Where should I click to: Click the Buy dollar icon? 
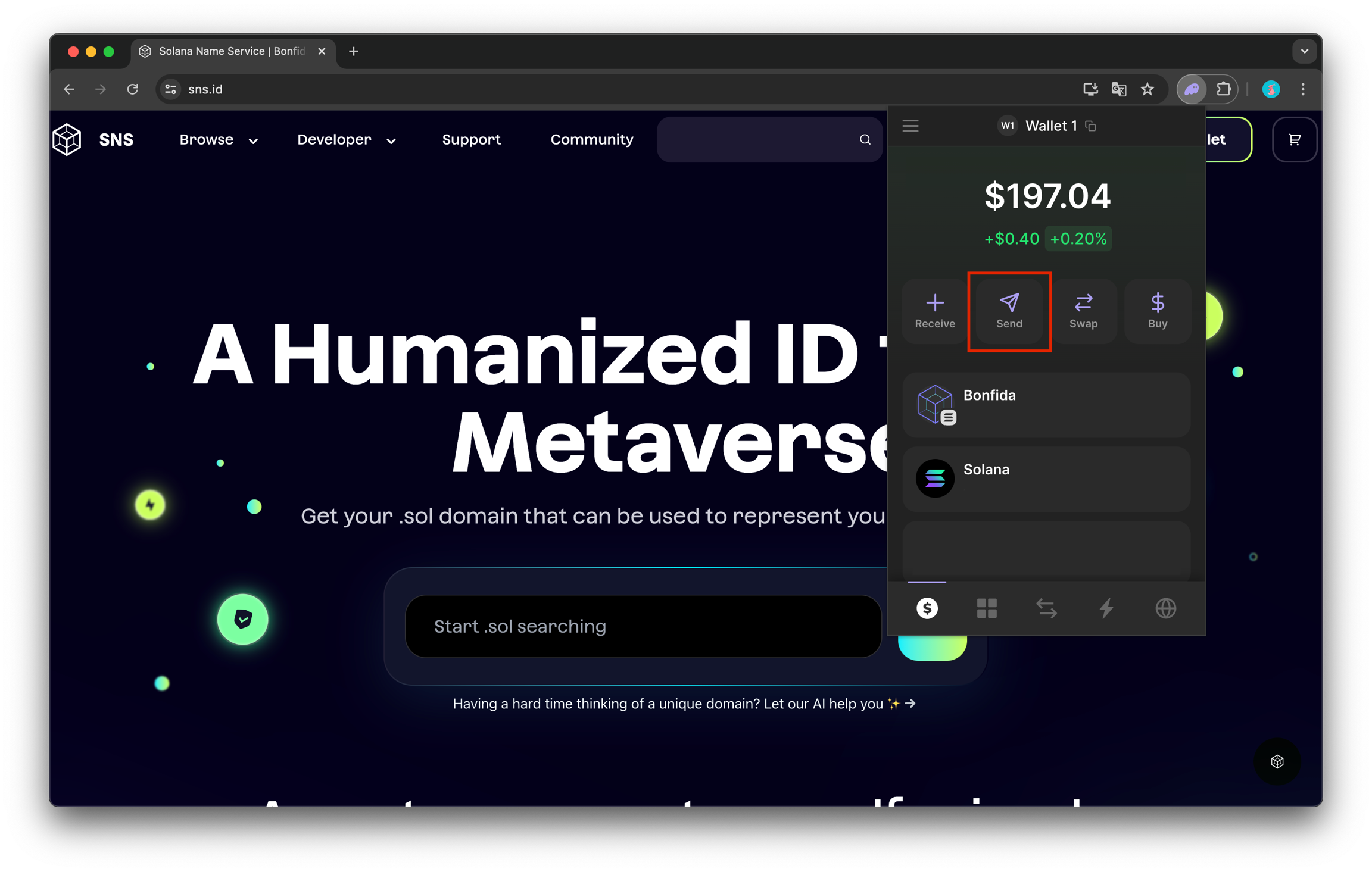click(x=1157, y=304)
